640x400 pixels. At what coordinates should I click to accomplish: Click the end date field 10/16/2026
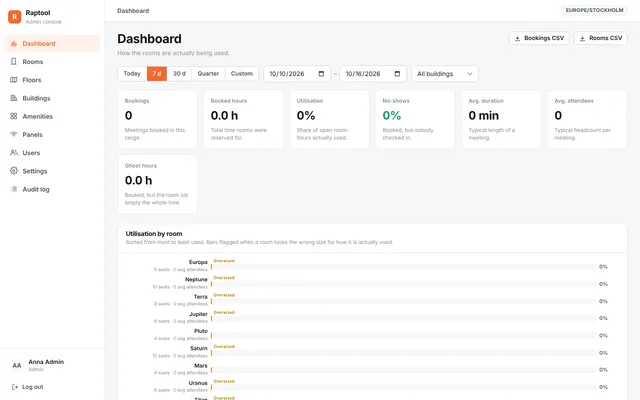click(373, 74)
